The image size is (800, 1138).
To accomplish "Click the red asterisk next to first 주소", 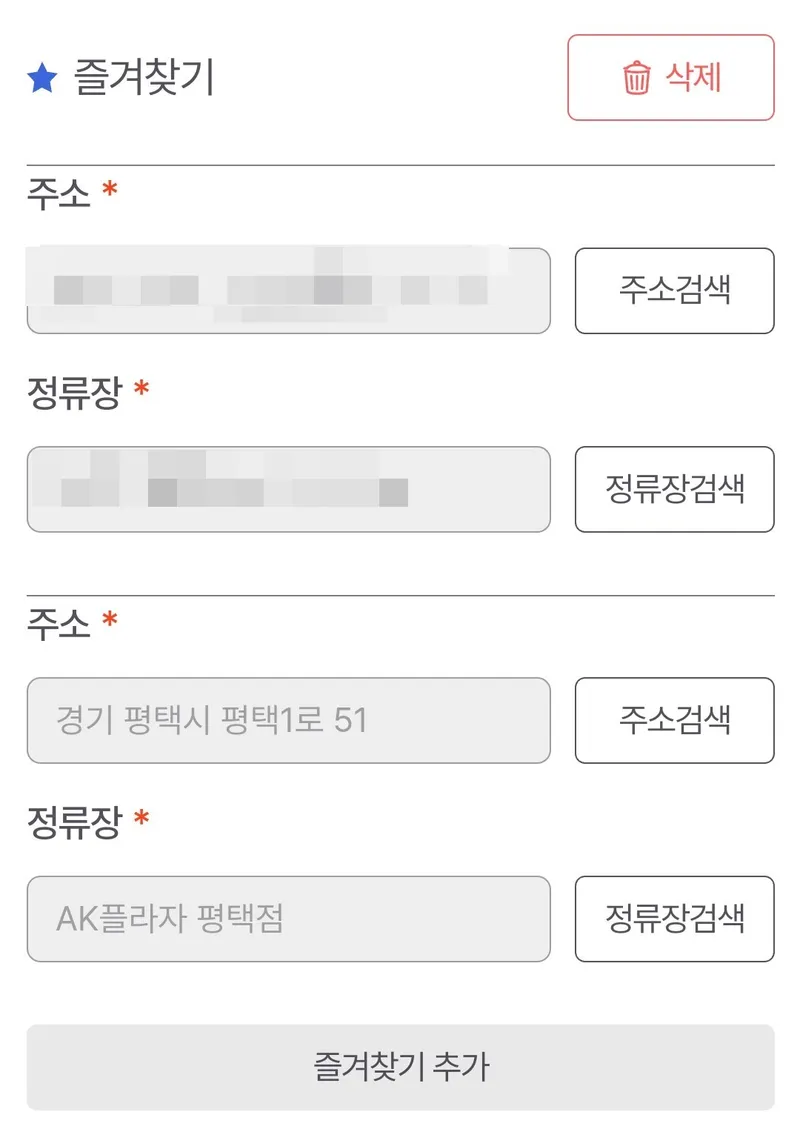I will tap(110, 189).
